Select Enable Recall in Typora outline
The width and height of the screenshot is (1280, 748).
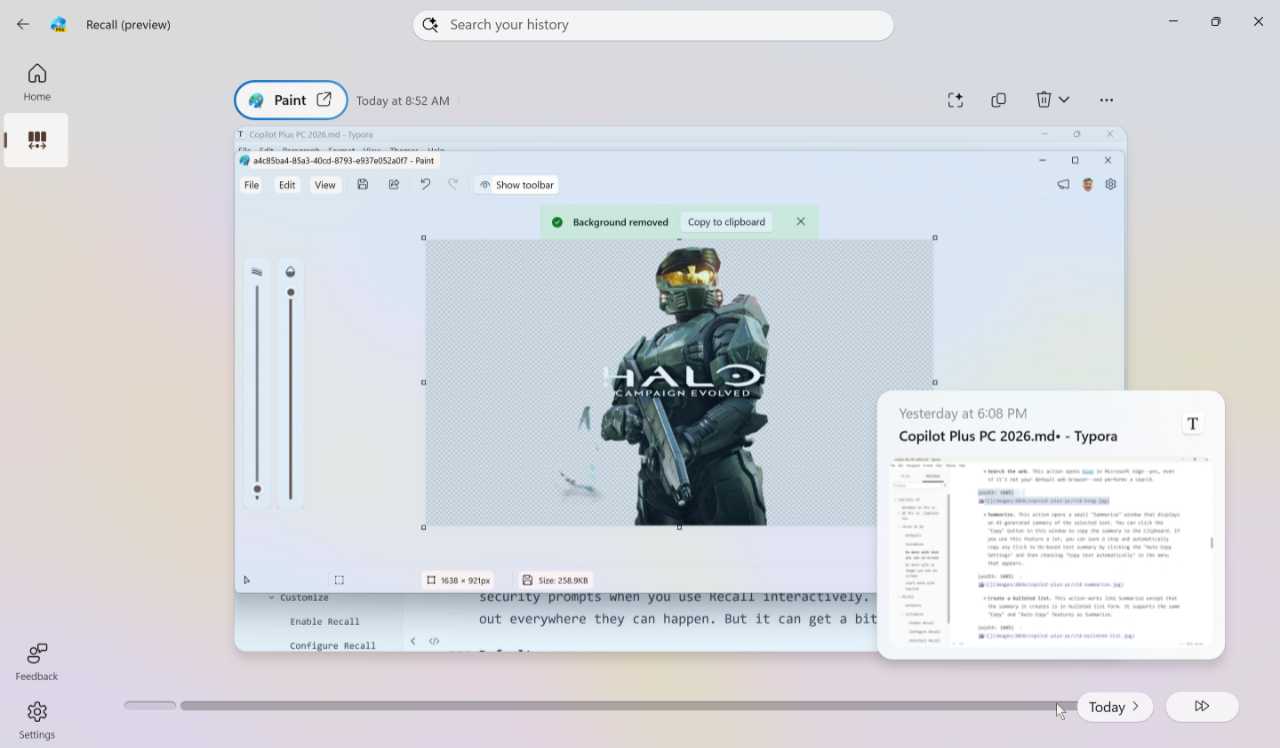point(325,622)
